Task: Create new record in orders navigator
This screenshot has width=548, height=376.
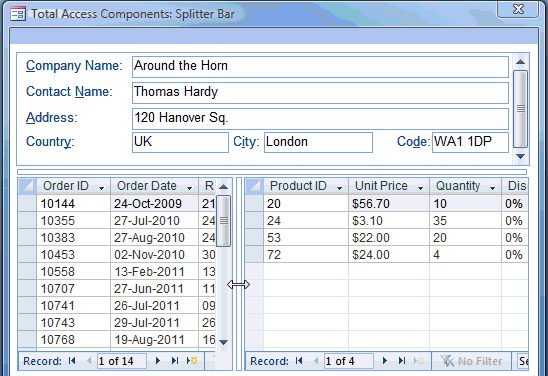Action: pos(192,361)
